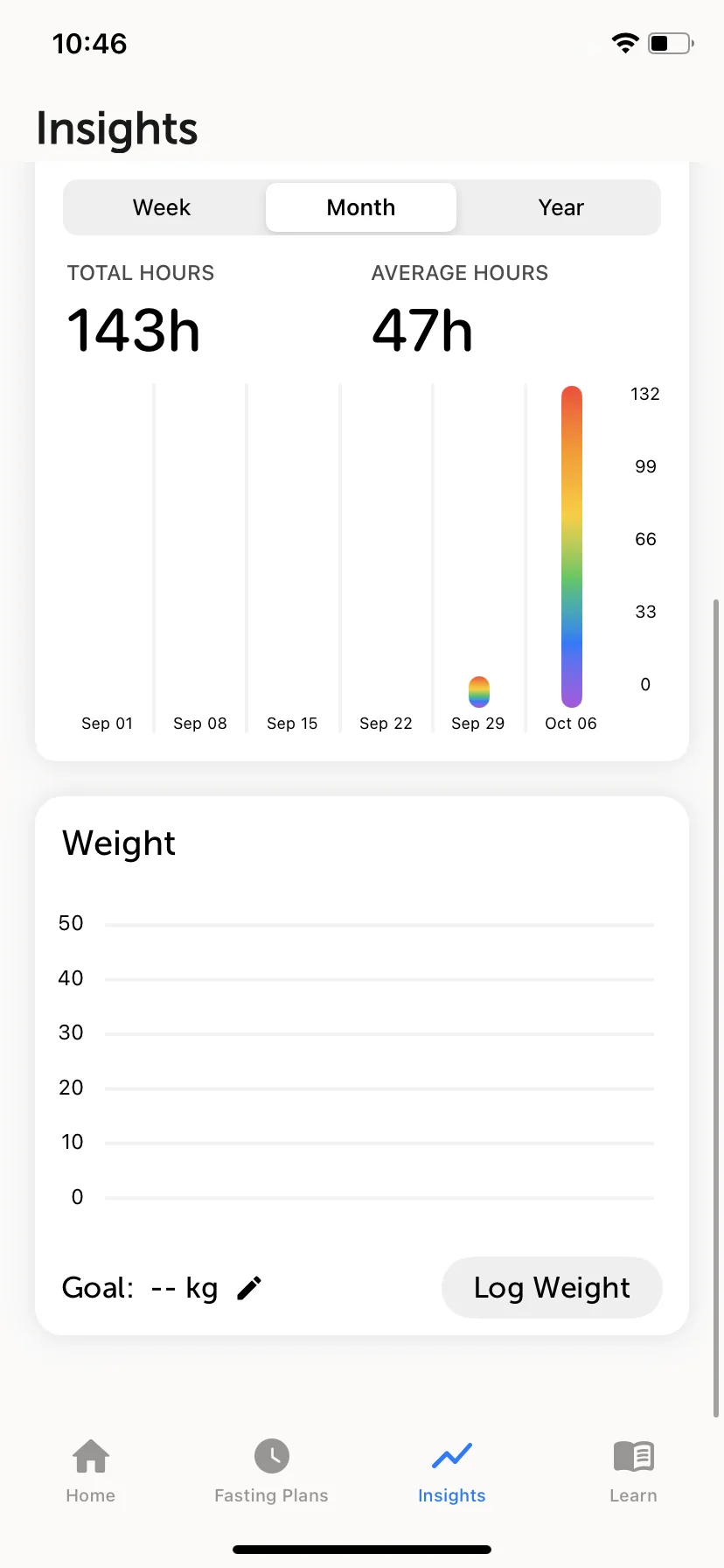Select the Insights trend-line icon
The width and height of the screenshot is (724, 1568).
point(452,1456)
